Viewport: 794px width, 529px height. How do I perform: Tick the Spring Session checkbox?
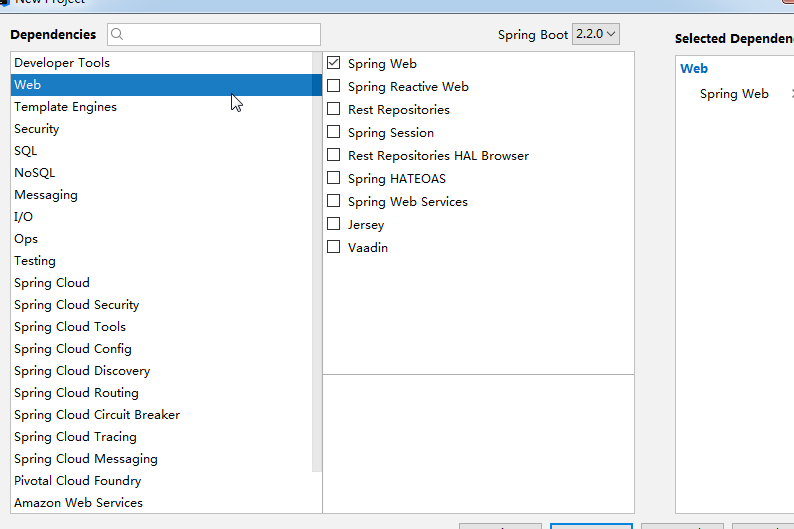click(333, 132)
